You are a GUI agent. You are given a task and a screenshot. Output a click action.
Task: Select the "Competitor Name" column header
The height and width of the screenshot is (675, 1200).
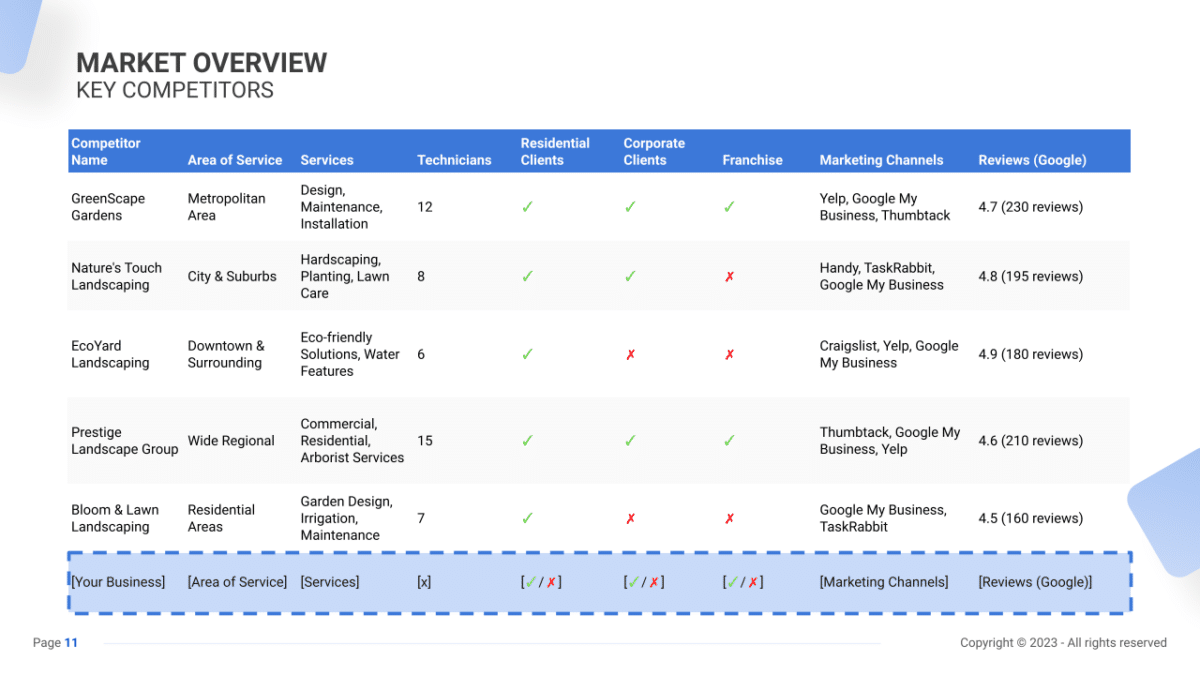click(x=106, y=151)
